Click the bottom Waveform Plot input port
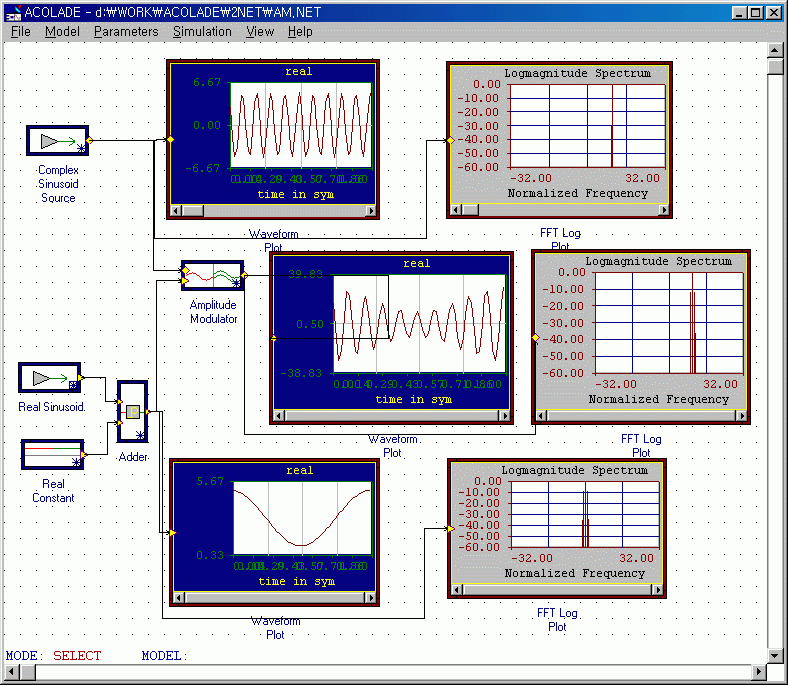Image resolution: width=788 pixels, height=685 pixels. (173, 532)
